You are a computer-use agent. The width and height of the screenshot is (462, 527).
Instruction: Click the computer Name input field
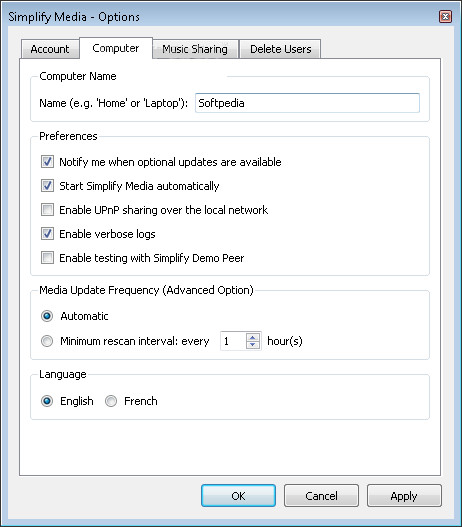[307, 103]
